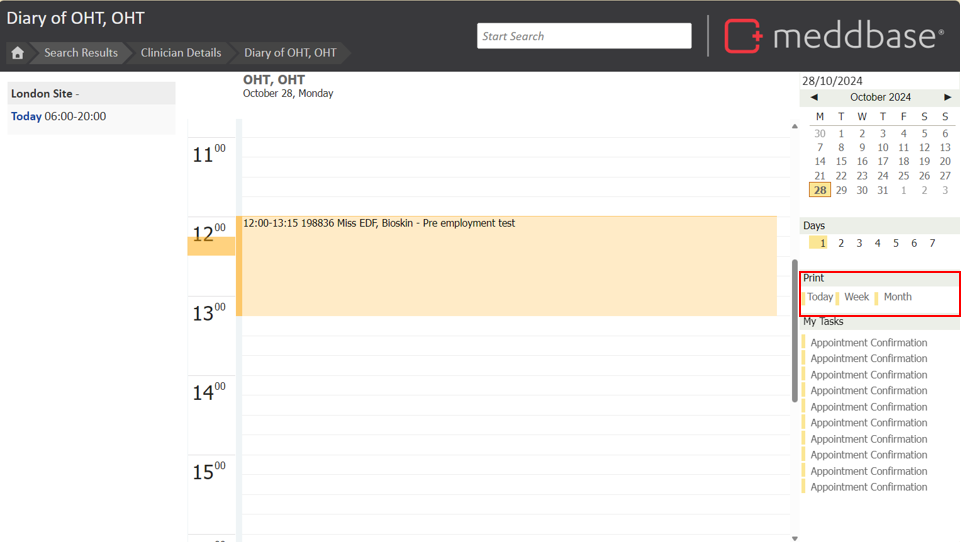Screen dimensions: 963x542
Task: Print the Month diary
Action: tap(897, 297)
